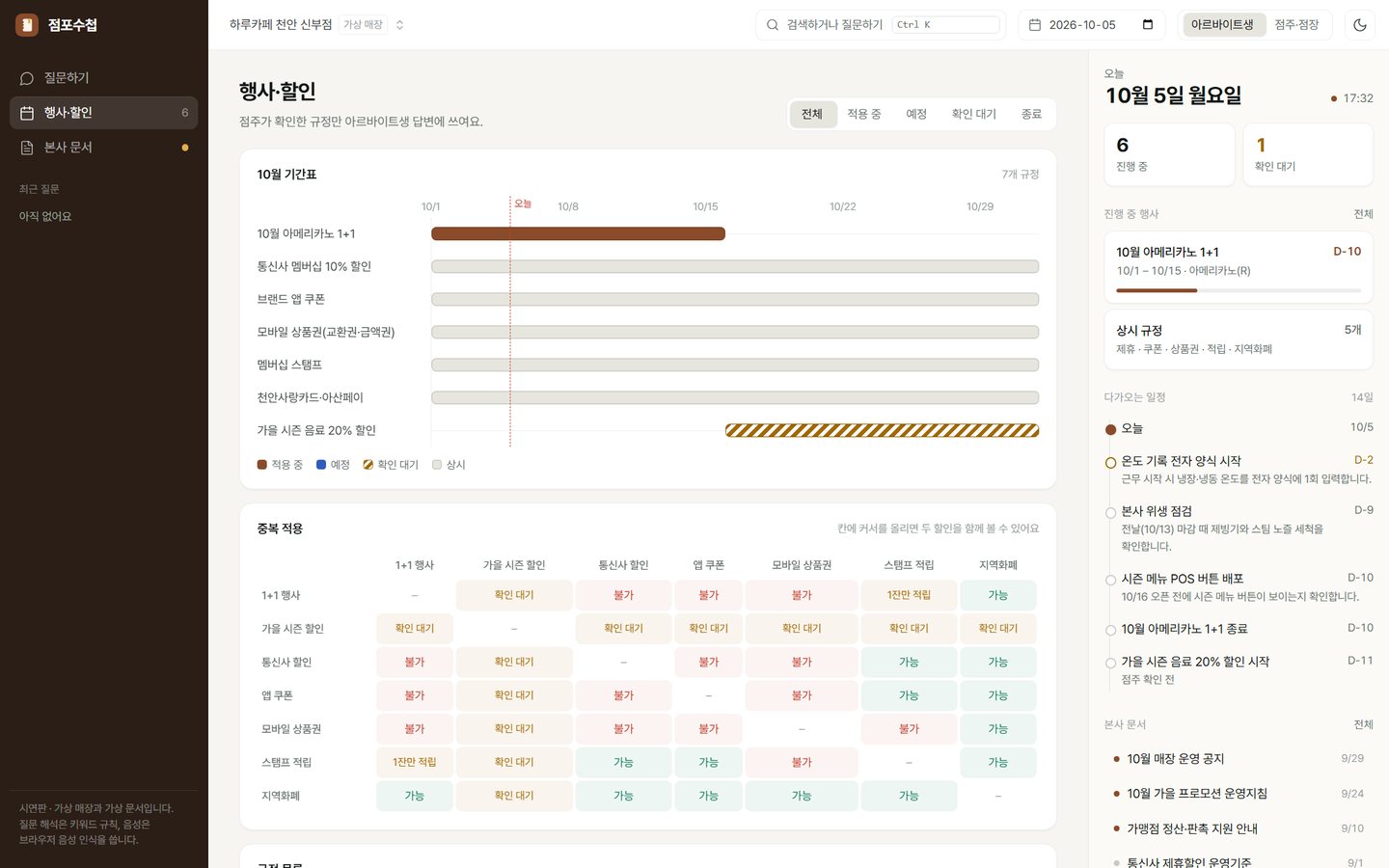This screenshot has height=868, width=1389.
Task: Open the date picker calendar button
Action: [1148, 25]
